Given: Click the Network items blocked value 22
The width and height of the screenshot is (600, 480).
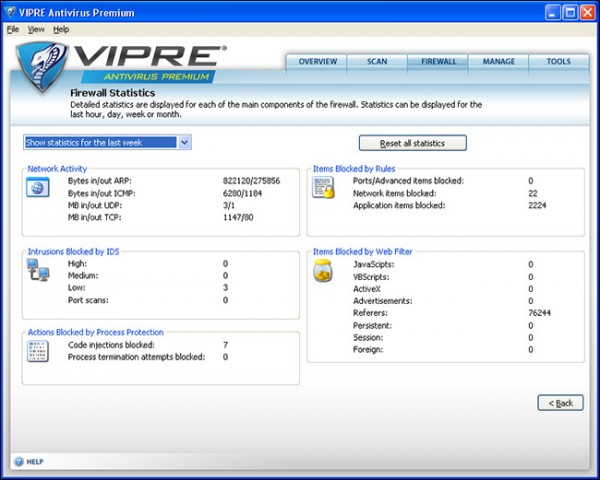Looking at the screenshot, I should click(x=533, y=193).
